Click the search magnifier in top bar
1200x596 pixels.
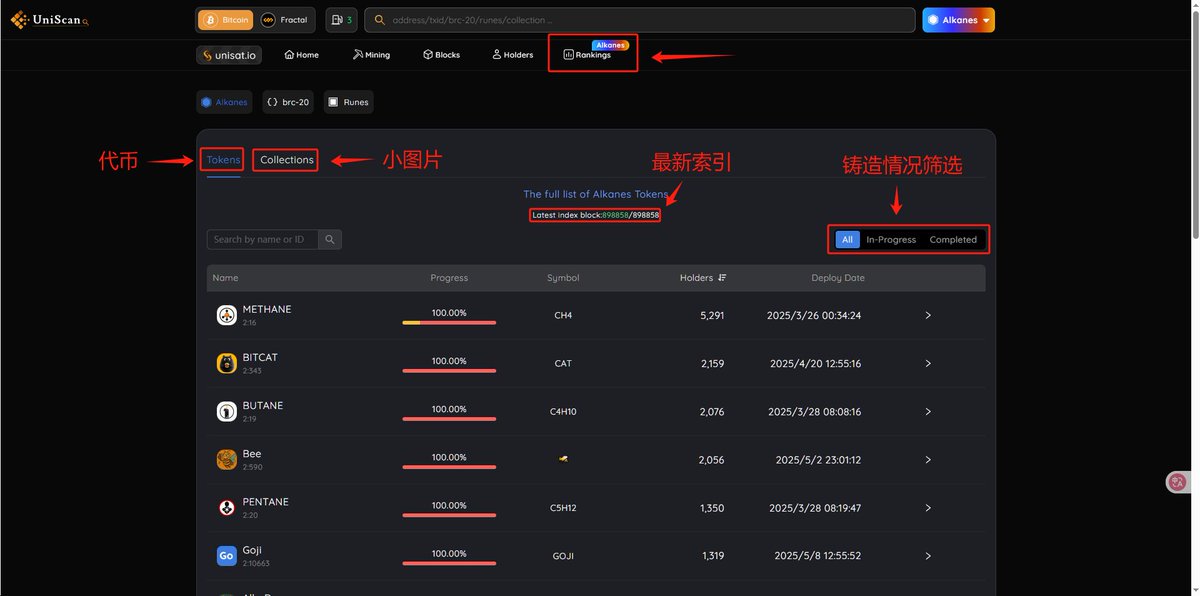click(378, 20)
